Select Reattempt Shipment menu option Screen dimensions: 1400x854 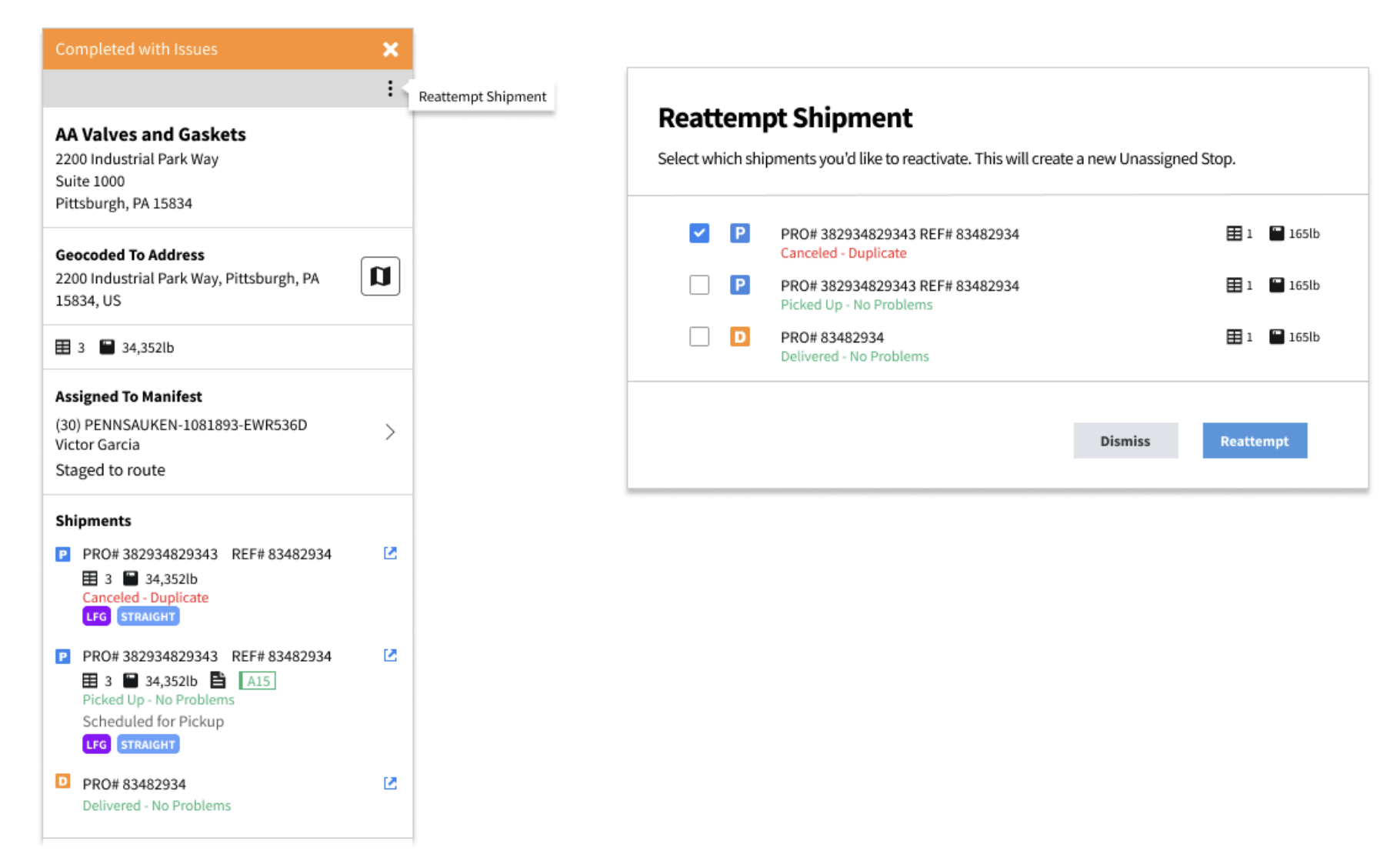click(482, 97)
